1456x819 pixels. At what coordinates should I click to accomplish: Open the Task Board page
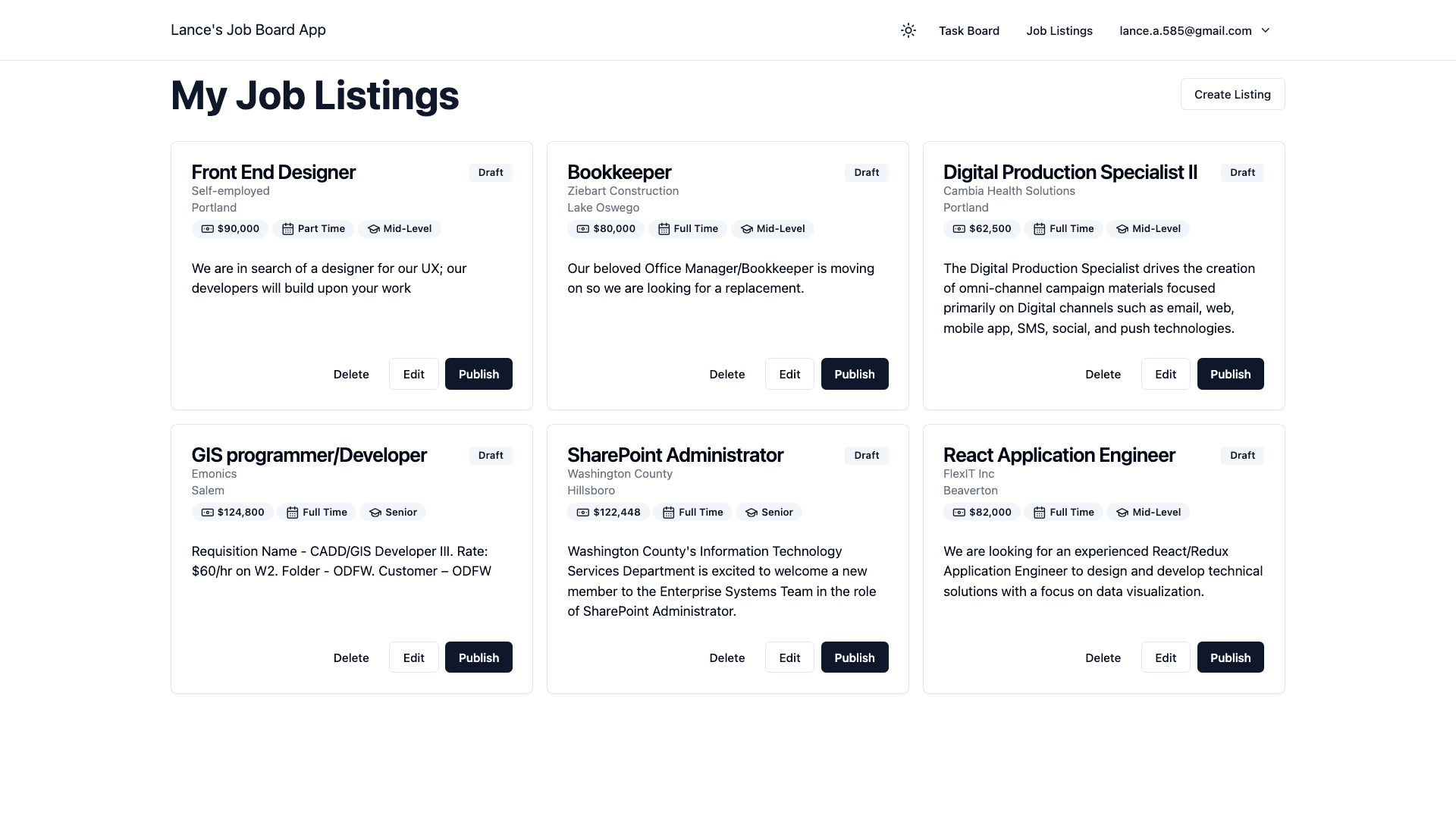(x=968, y=30)
